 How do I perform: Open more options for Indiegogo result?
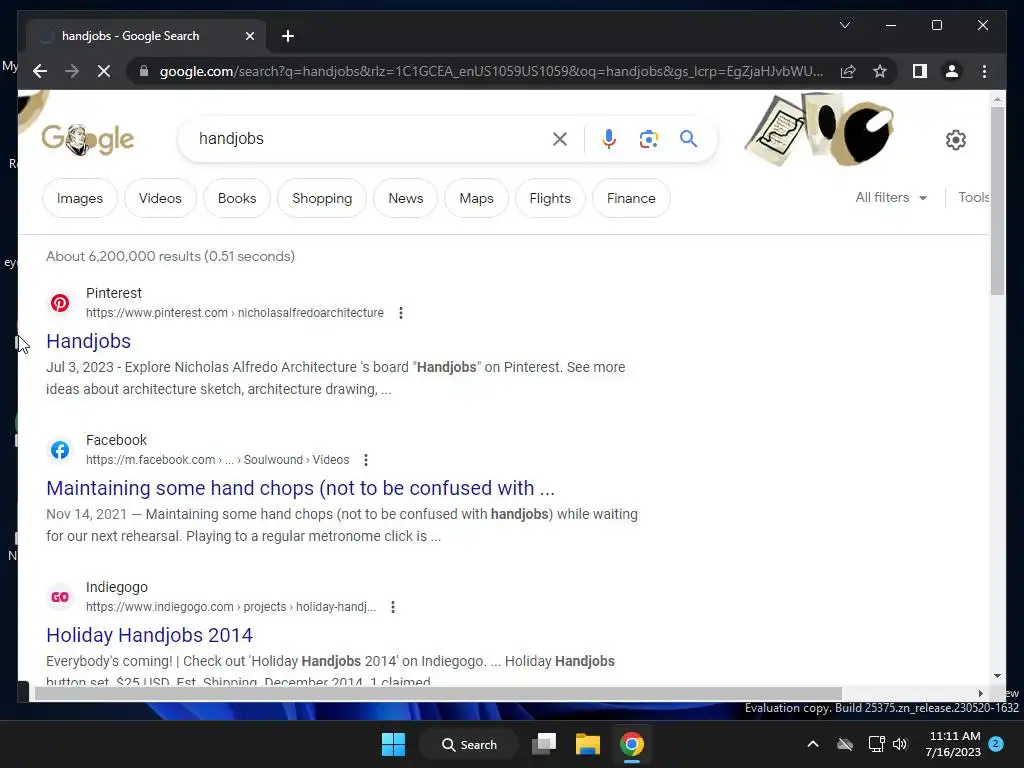392,607
